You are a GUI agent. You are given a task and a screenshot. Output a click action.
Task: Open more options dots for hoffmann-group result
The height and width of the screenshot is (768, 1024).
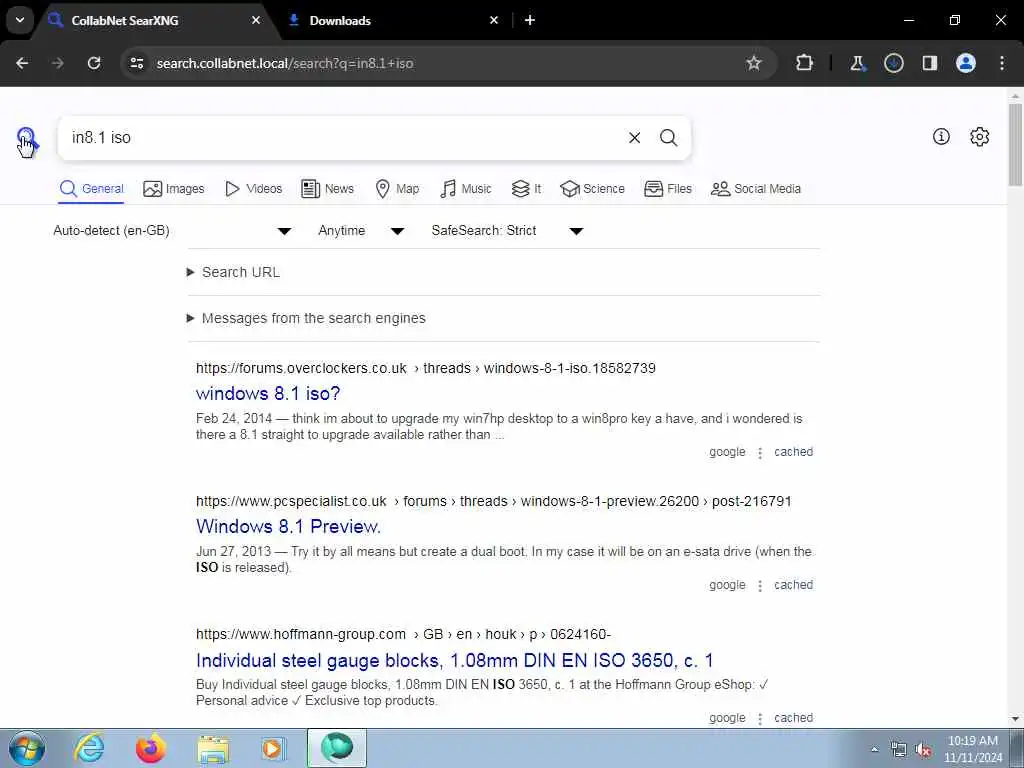[x=760, y=719]
